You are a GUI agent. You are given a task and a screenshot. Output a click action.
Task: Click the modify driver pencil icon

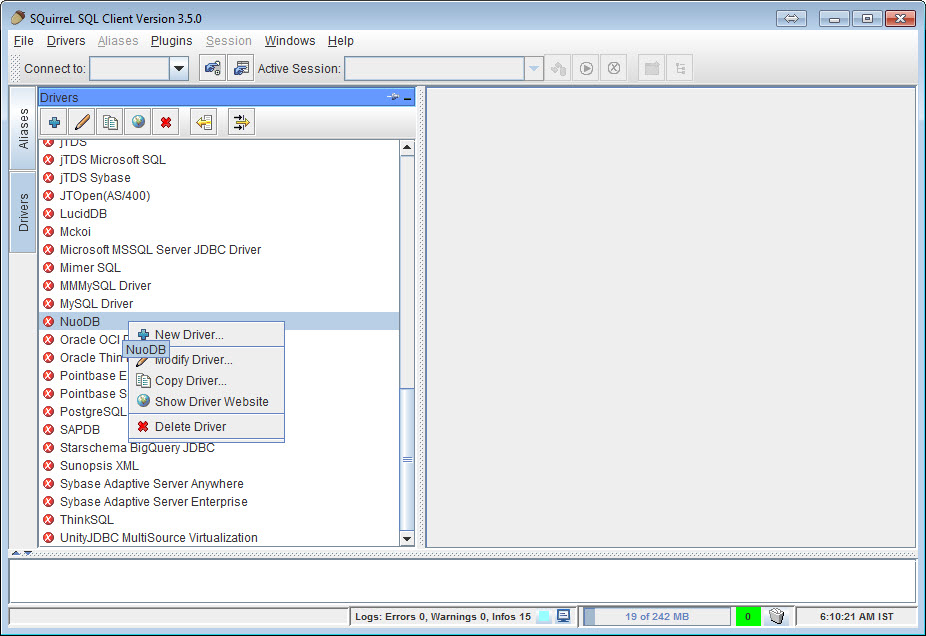coord(82,122)
